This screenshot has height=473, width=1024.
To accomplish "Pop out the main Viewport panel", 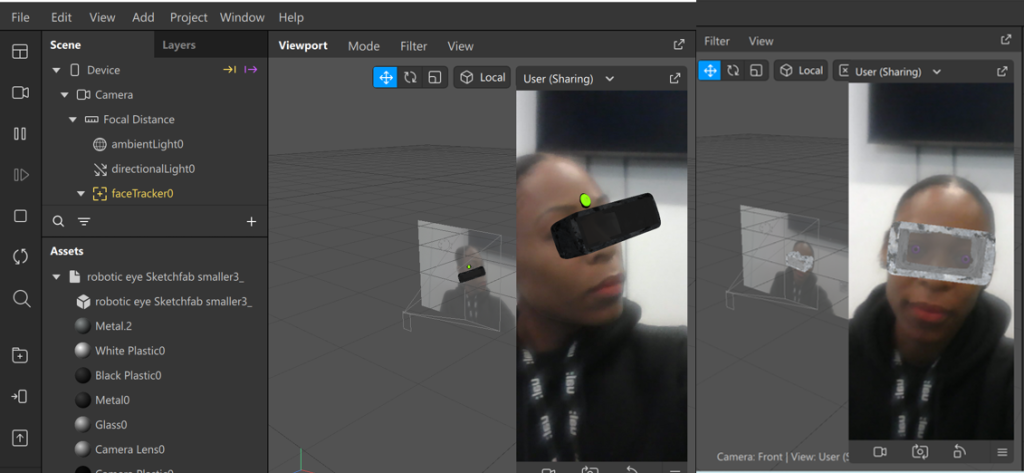I will (x=679, y=44).
